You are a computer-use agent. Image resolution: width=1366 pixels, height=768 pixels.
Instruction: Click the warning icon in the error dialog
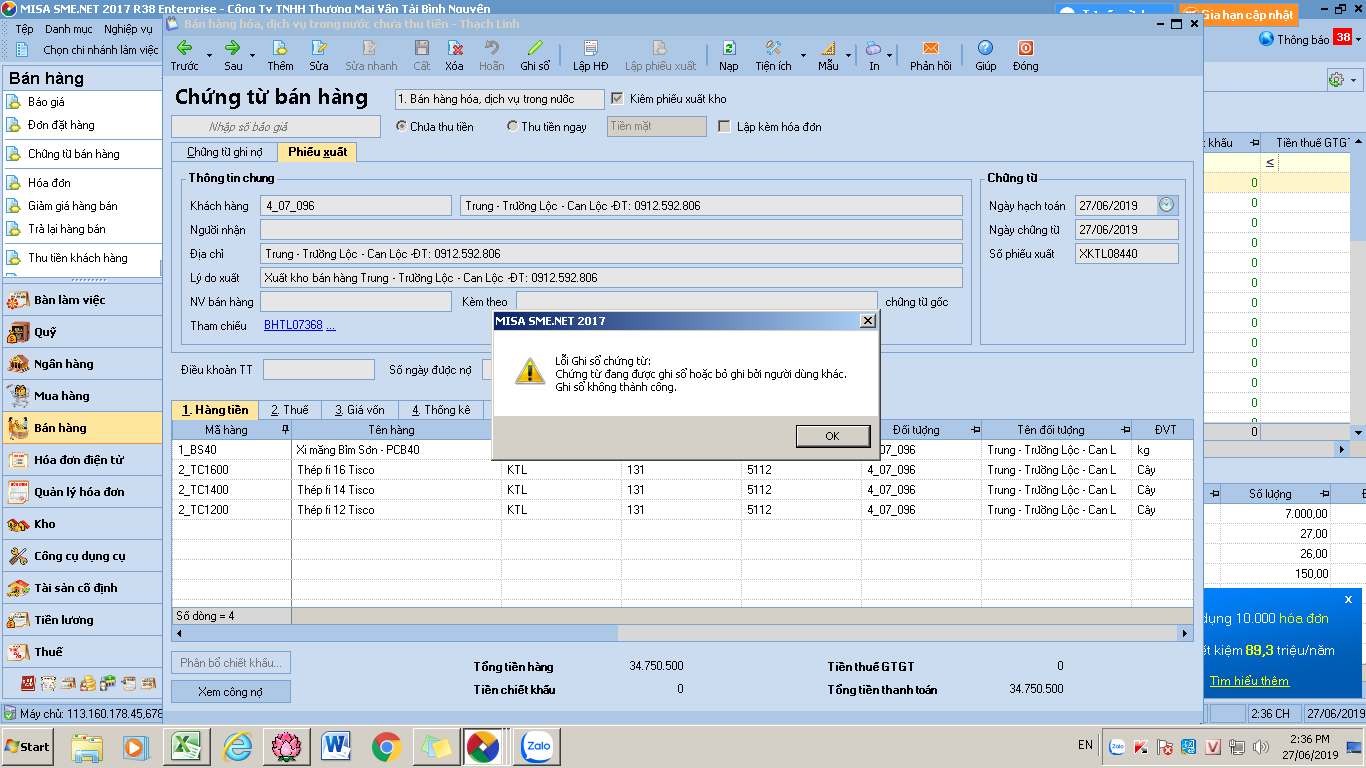(x=530, y=370)
